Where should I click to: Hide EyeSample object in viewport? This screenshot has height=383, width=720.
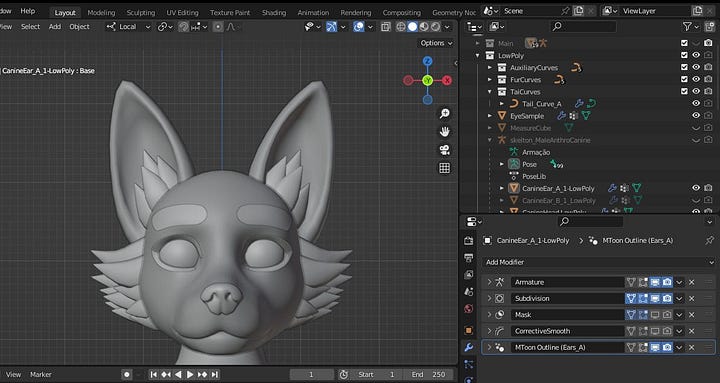point(696,115)
